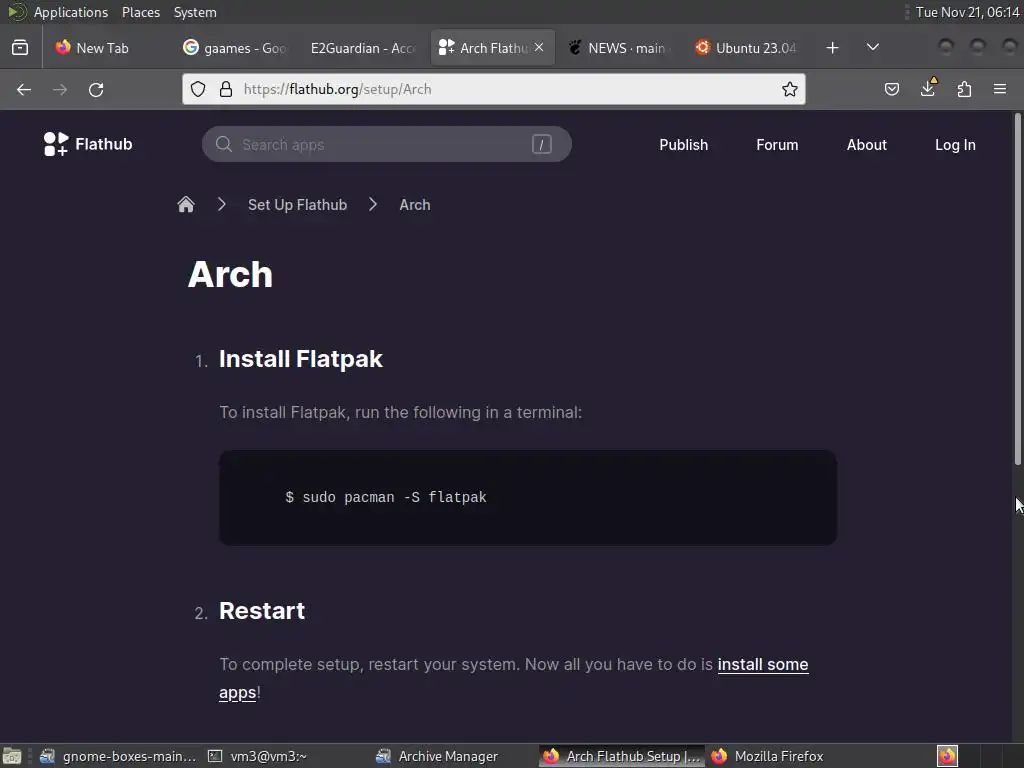Image resolution: width=1024 pixels, height=768 pixels.
Task: Show the Downloads panel
Action: coord(928,88)
